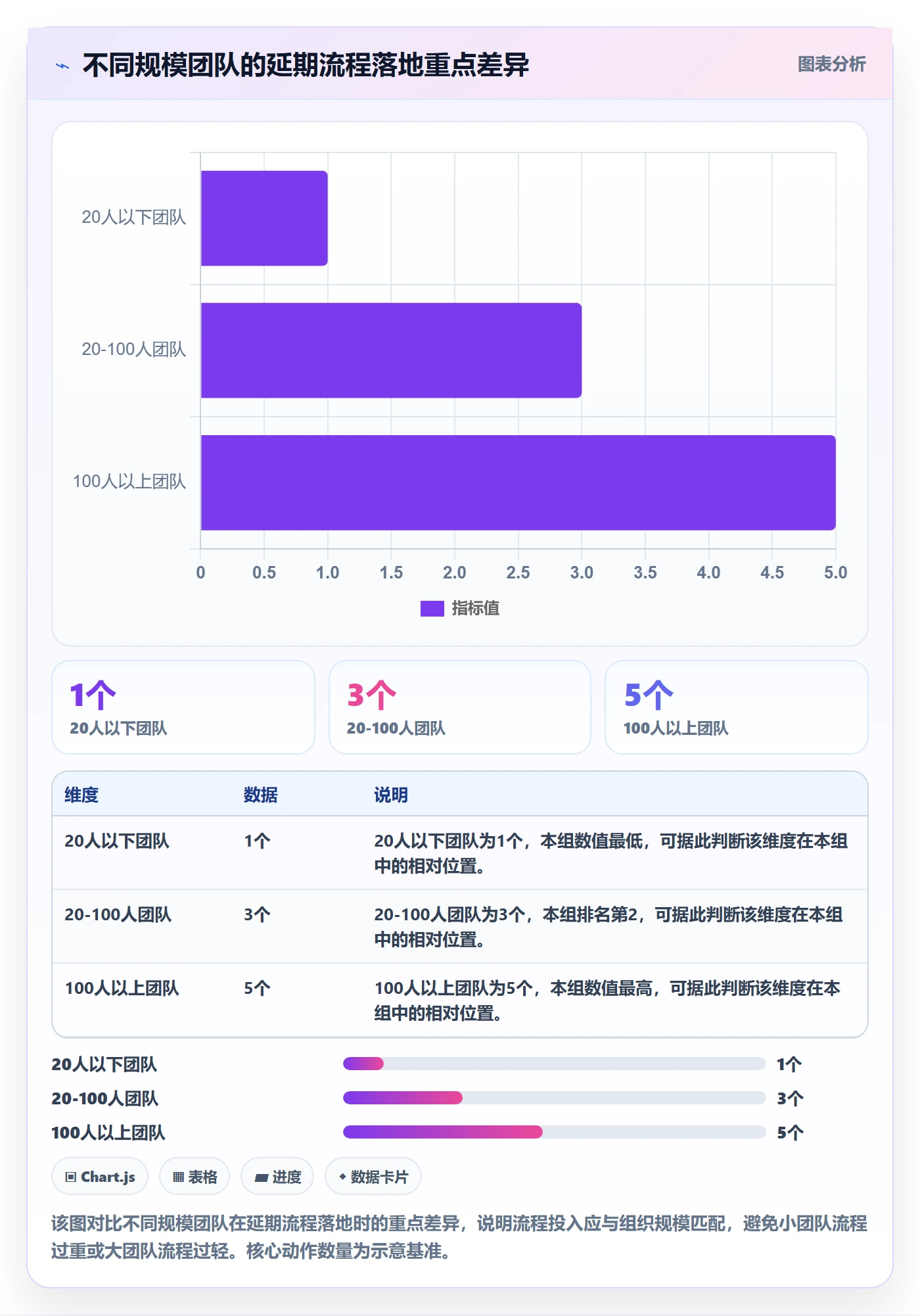Screen dimensions: 920x1316
Task: Click the 20人以下团队 chart bar
Action: click(x=264, y=218)
